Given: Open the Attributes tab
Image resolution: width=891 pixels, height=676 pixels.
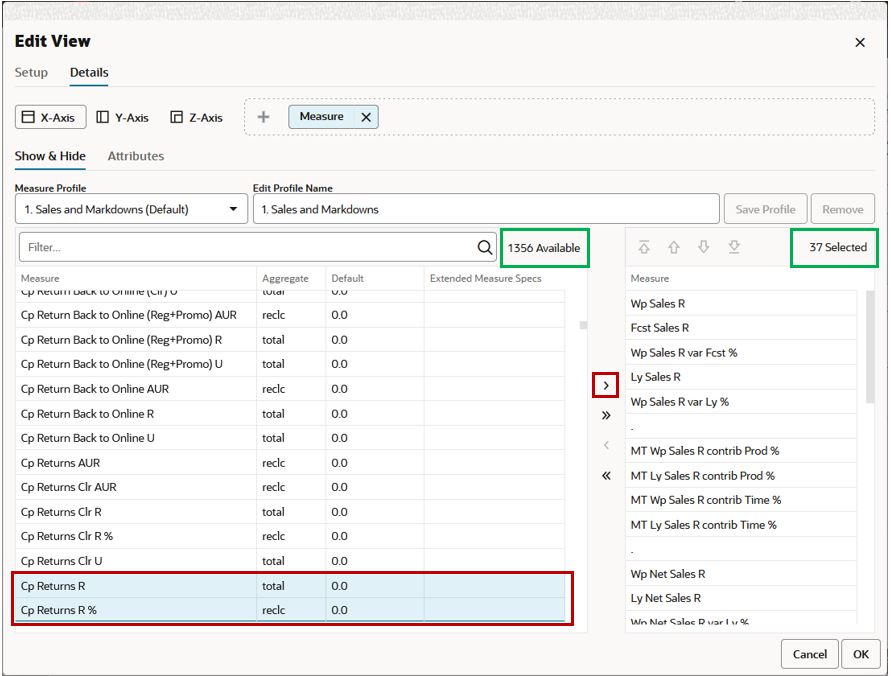Looking at the screenshot, I should click(x=136, y=156).
